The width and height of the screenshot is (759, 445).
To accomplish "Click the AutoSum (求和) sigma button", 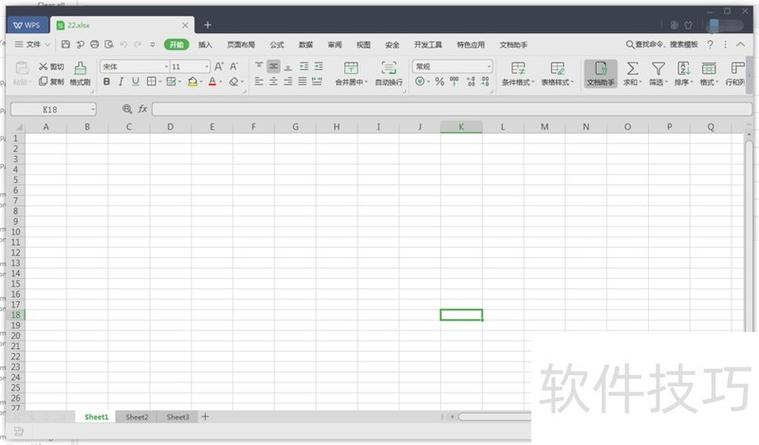I will [632, 74].
